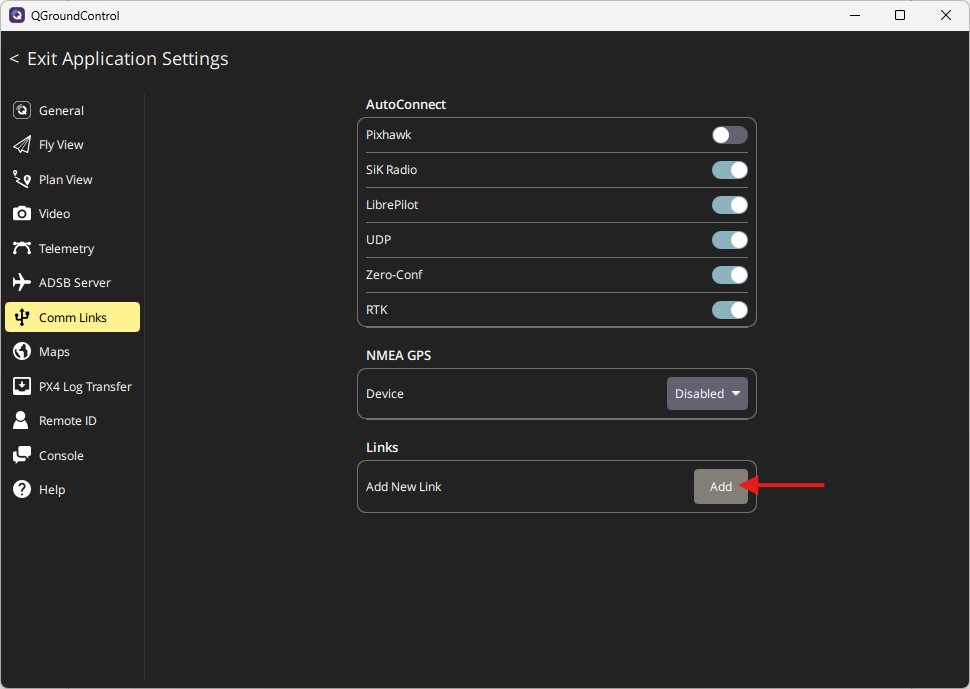Viewport: 970px width, 689px height.
Task: Switch off Zero-Conf AutoConnect toggle
Action: pos(729,275)
